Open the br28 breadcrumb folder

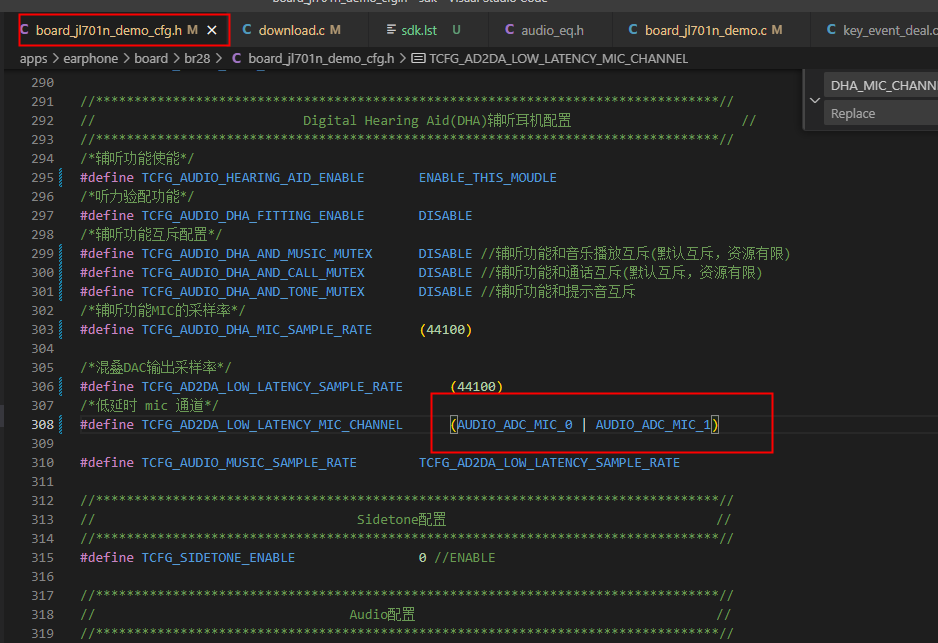pos(197,59)
